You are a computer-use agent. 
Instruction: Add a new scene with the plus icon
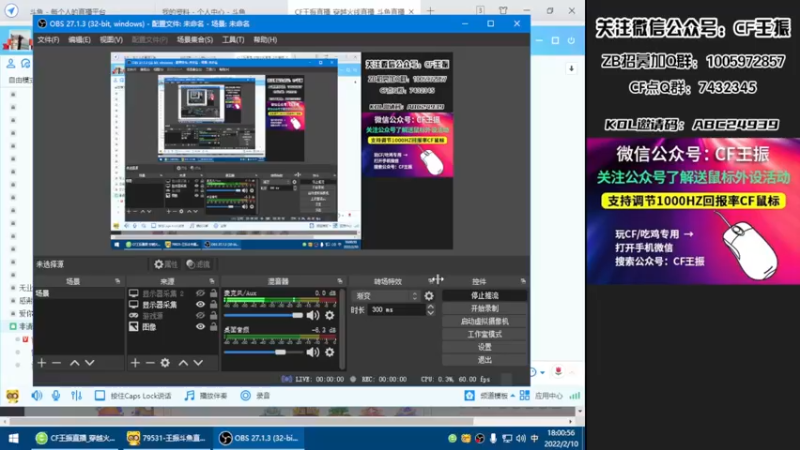(42, 363)
